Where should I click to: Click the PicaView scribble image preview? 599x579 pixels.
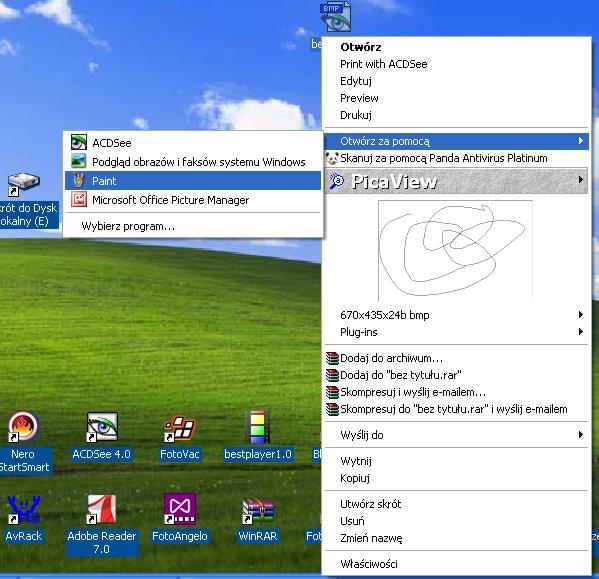[455, 251]
